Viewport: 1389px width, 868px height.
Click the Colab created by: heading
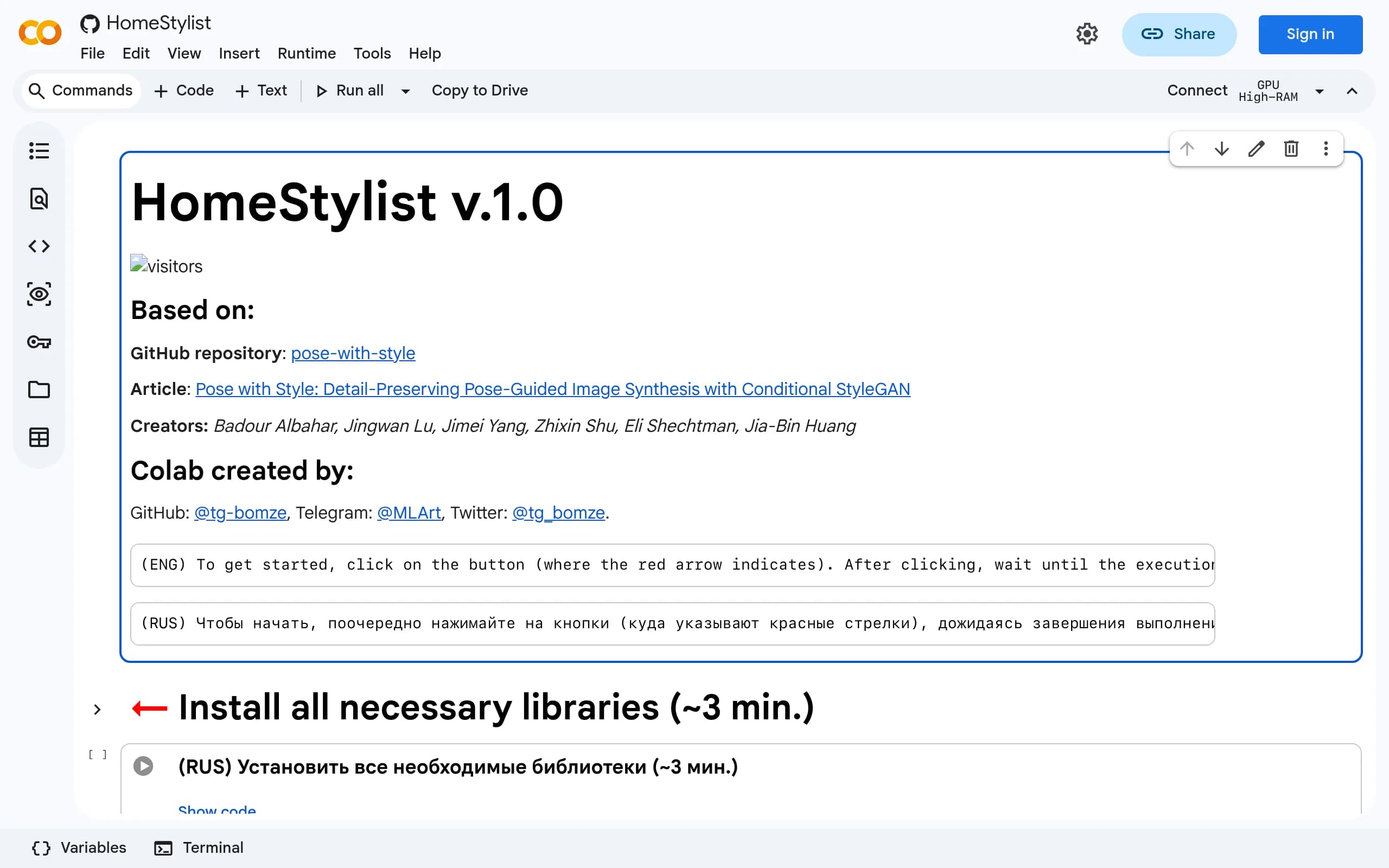241,470
